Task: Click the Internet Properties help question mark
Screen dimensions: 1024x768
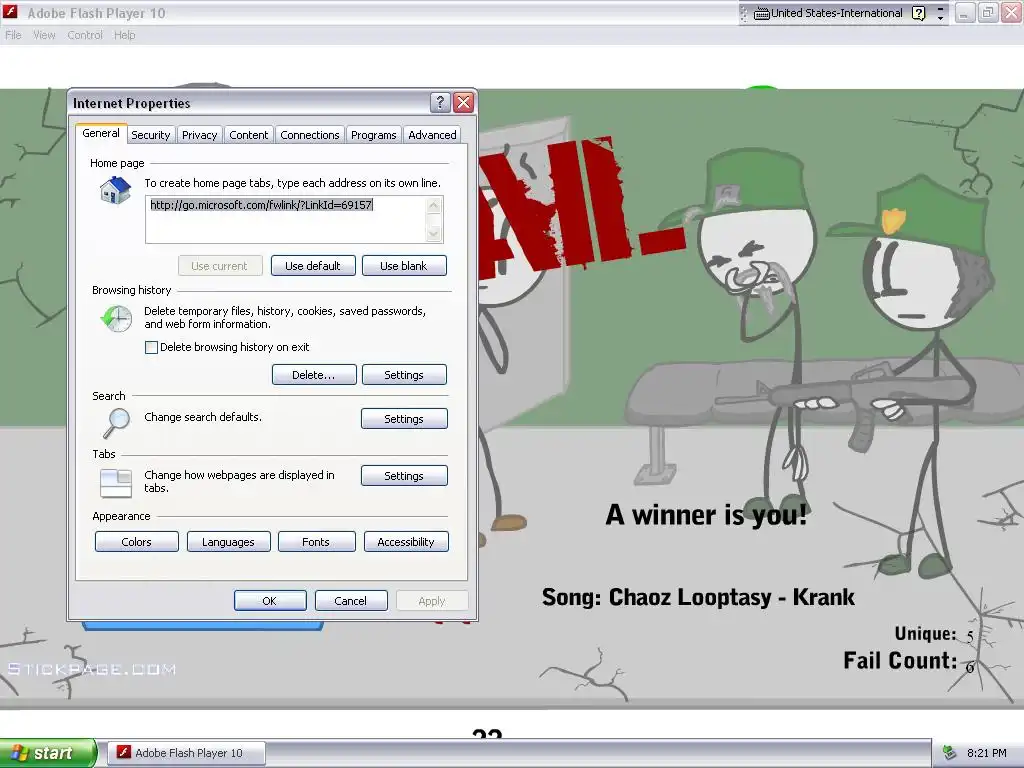Action: 440,103
